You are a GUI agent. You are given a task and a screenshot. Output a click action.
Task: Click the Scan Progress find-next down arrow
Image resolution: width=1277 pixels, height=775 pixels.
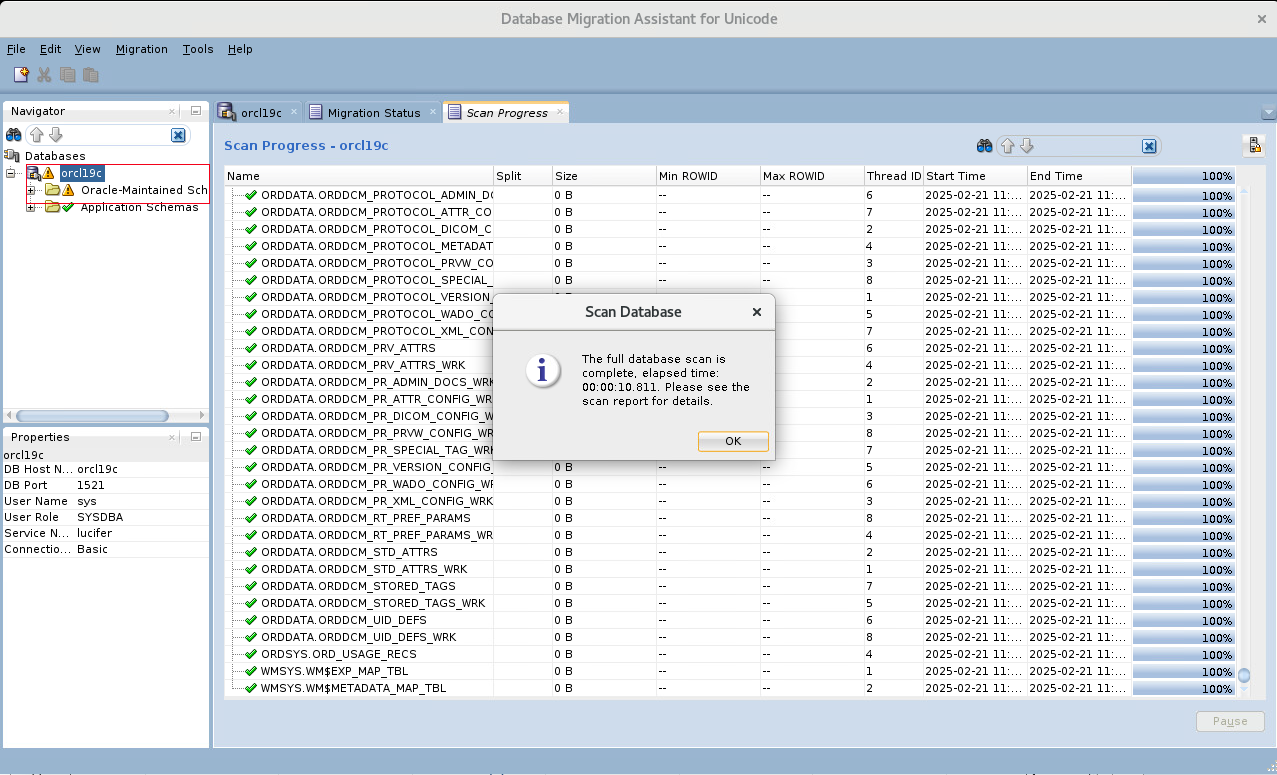point(1027,146)
